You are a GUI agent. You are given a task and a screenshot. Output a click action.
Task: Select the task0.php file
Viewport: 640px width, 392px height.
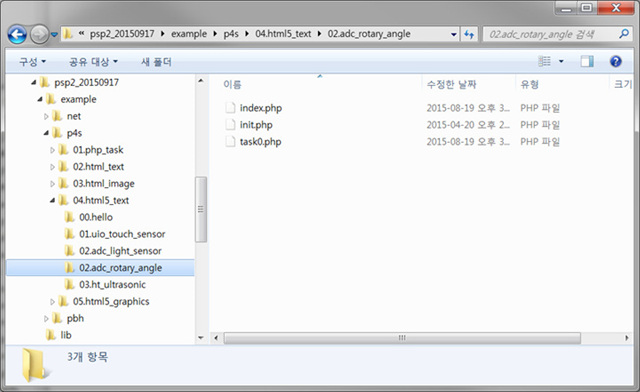pos(260,142)
